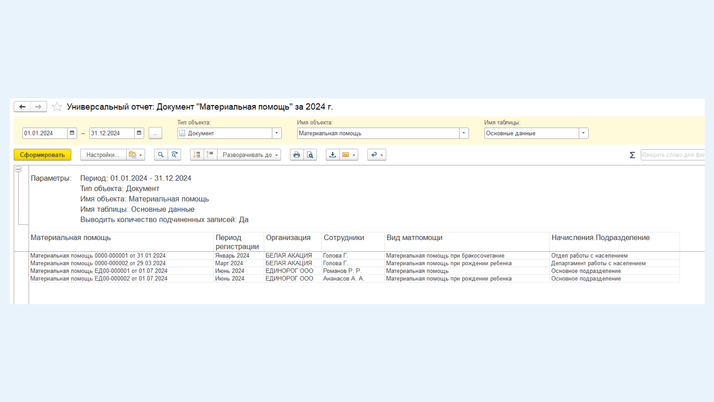Image resolution: width=714 pixels, height=402 pixels.
Task: Click the period selection '...' button
Action: pos(155,133)
